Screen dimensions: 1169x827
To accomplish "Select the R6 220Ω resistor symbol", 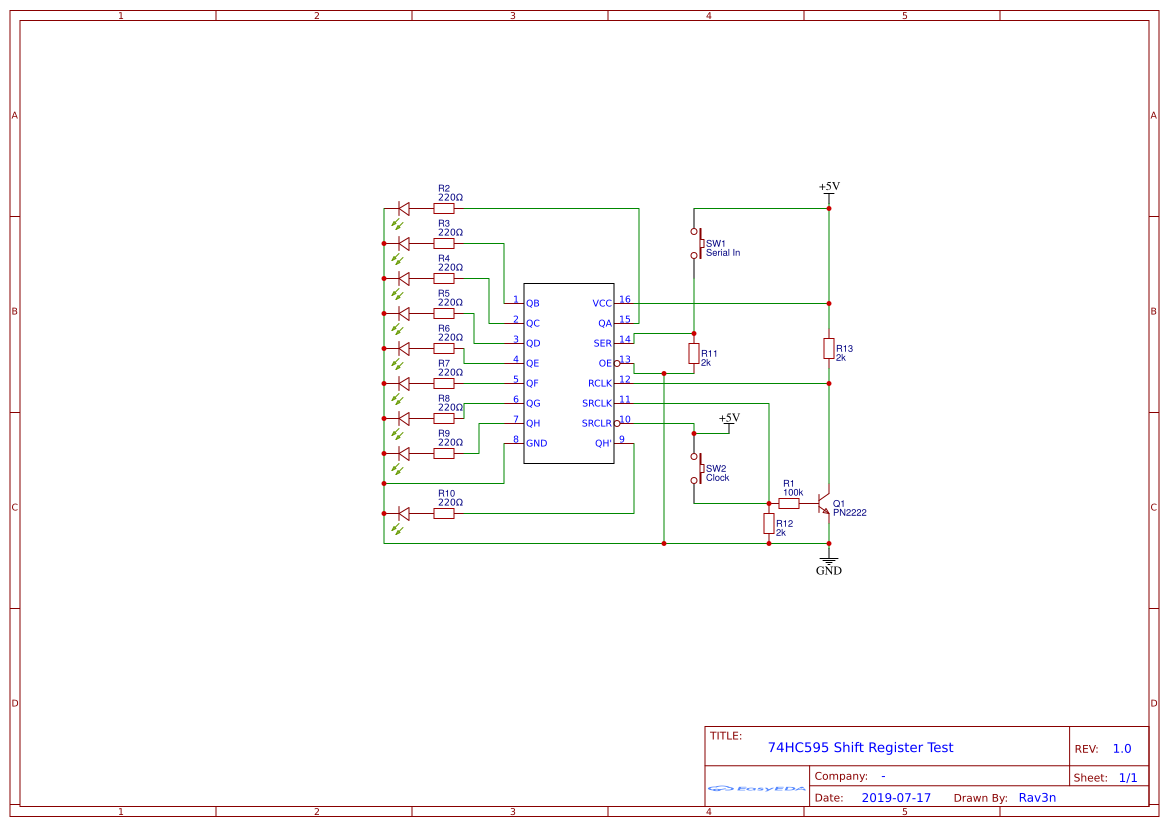I will tap(444, 348).
